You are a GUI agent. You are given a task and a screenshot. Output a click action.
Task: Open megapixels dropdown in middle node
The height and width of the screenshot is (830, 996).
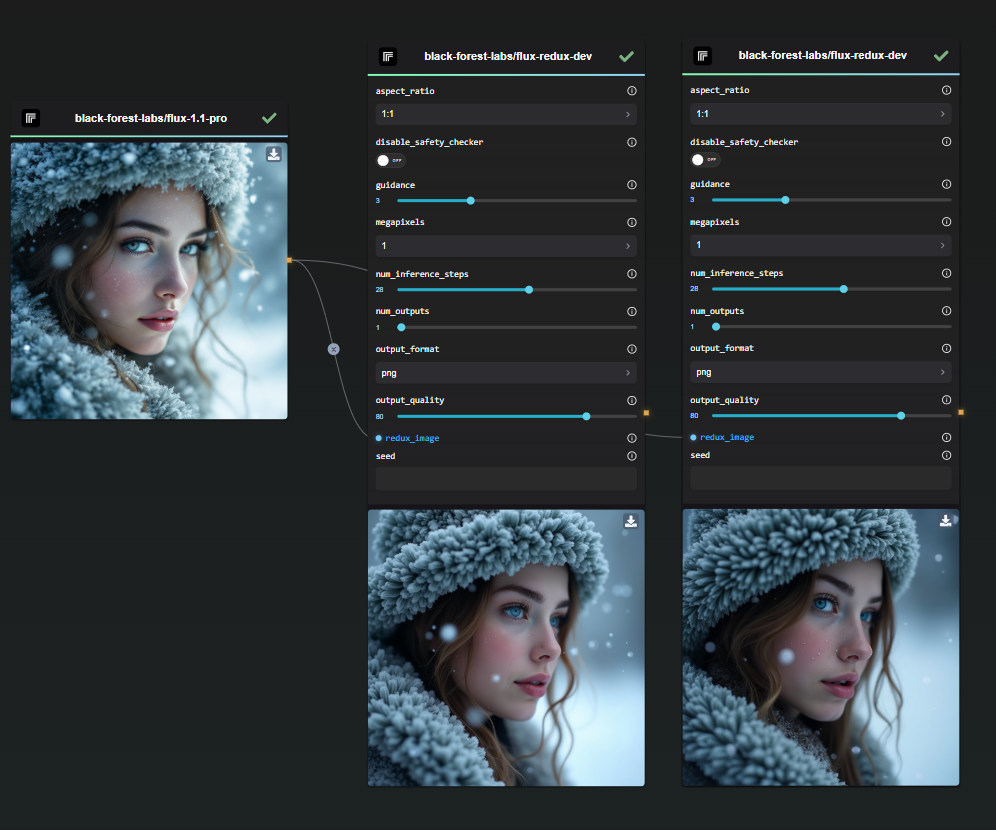pos(506,246)
